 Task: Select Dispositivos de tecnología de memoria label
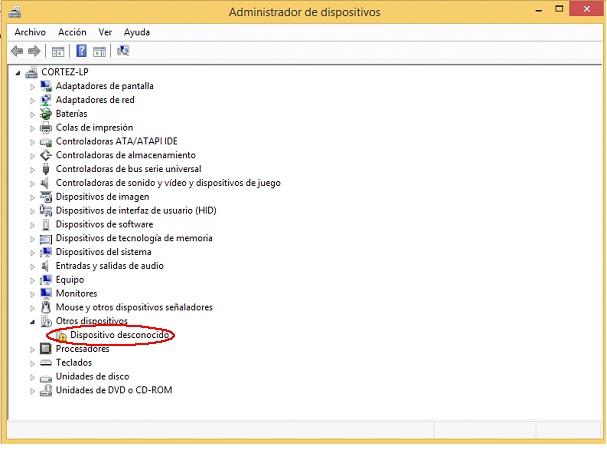pos(134,238)
